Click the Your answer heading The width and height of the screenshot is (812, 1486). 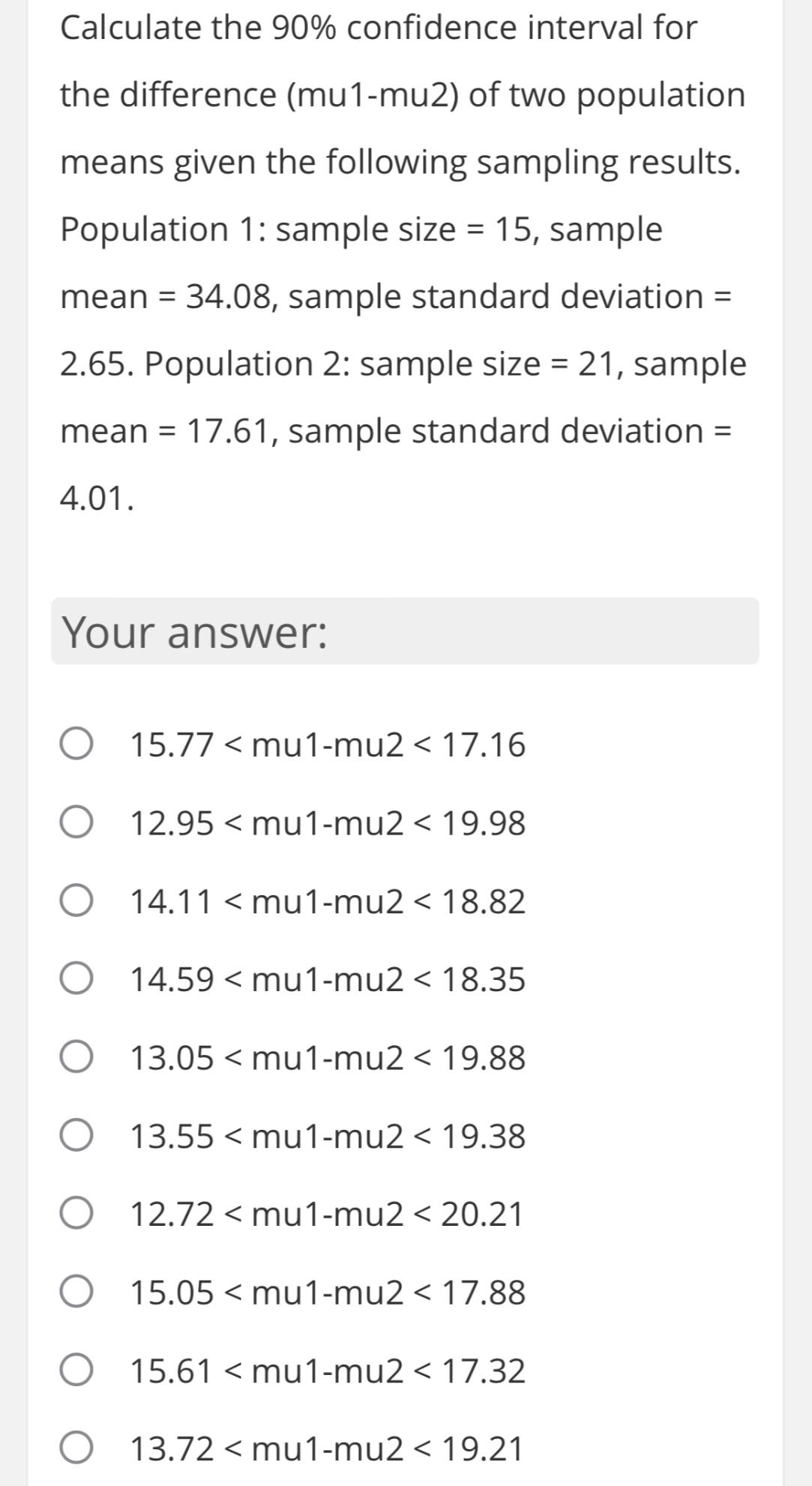point(195,632)
